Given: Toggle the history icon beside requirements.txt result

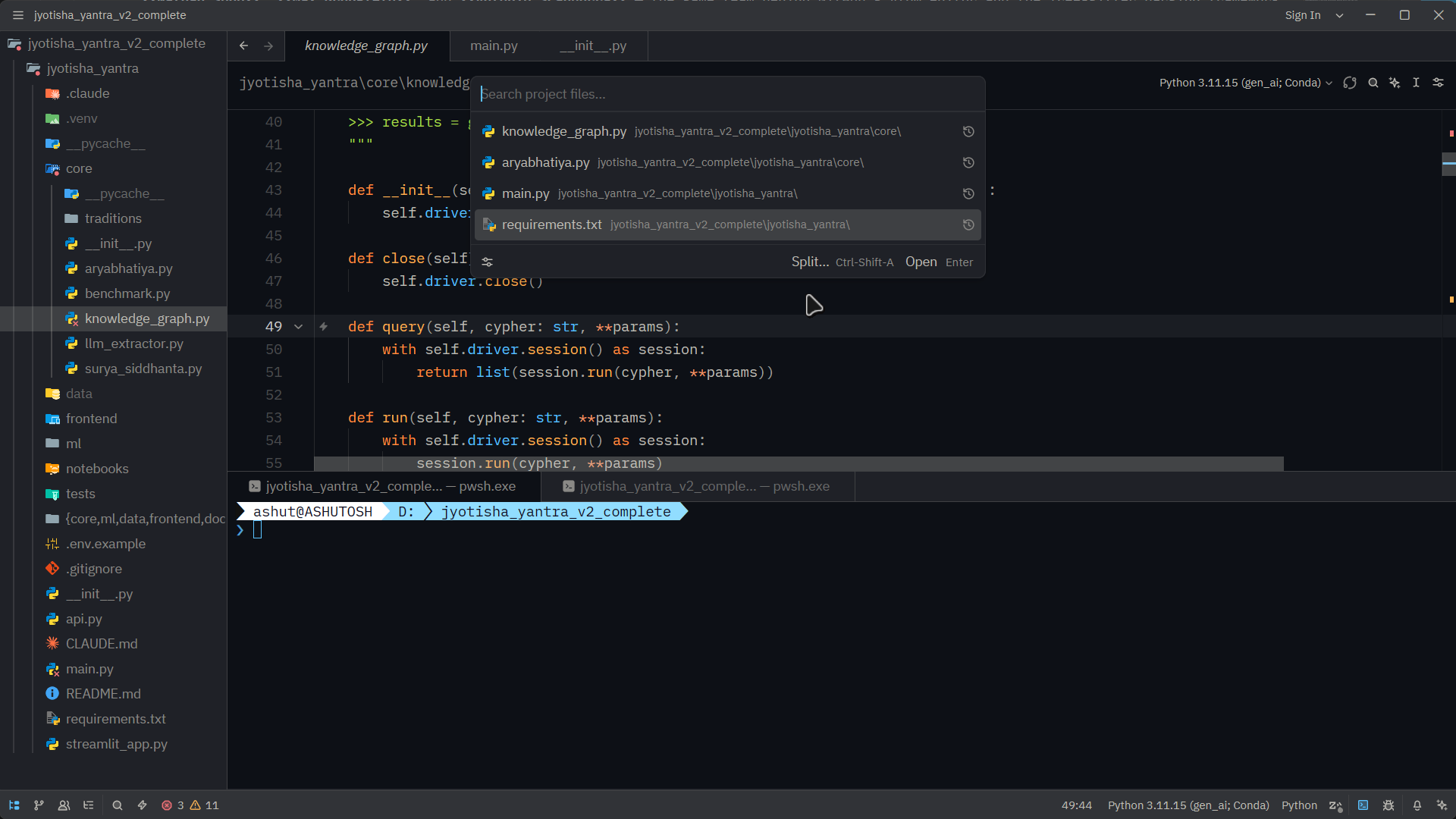Looking at the screenshot, I should 968,225.
